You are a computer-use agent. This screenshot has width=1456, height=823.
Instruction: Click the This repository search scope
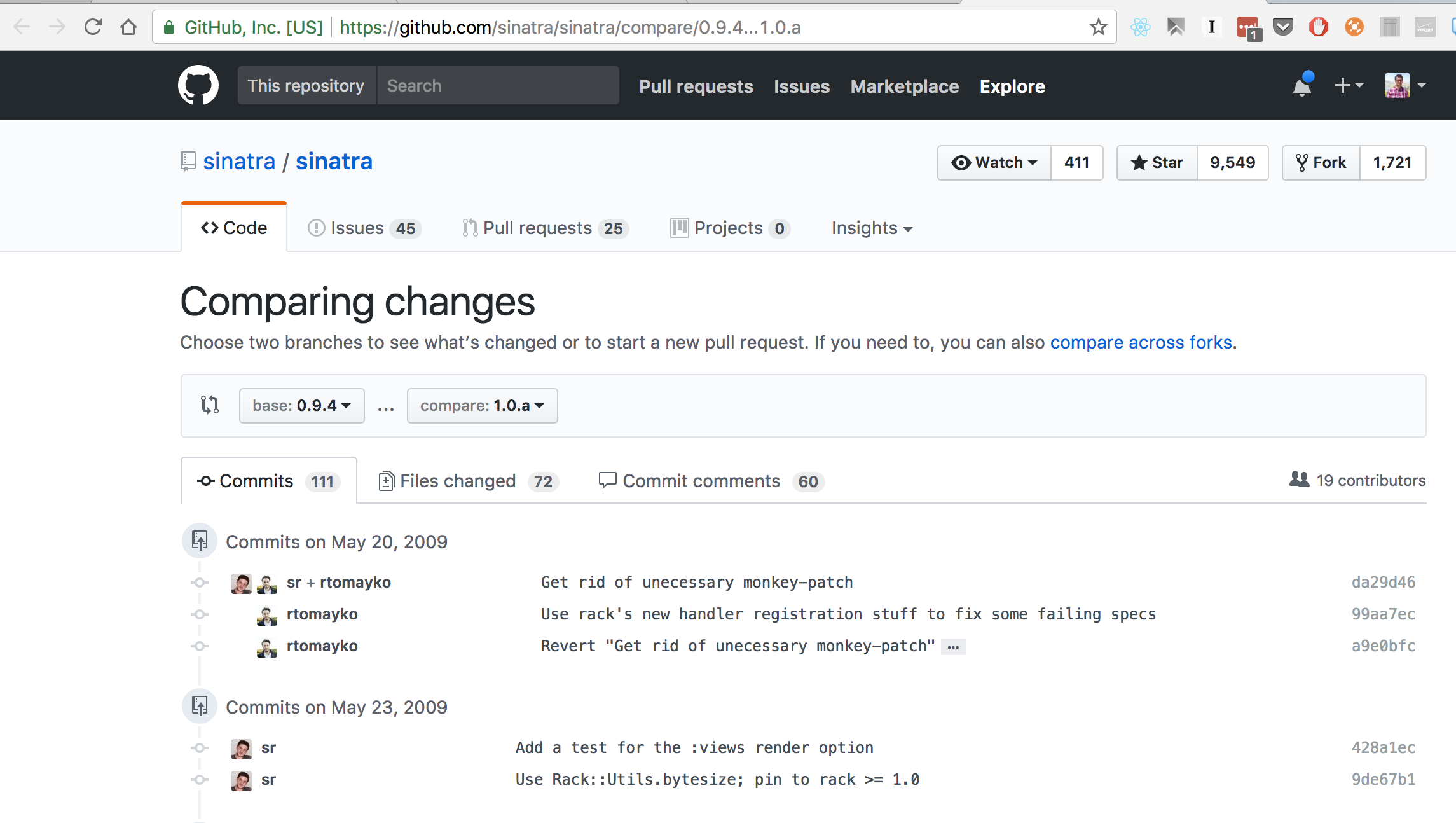(x=306, y=85)
